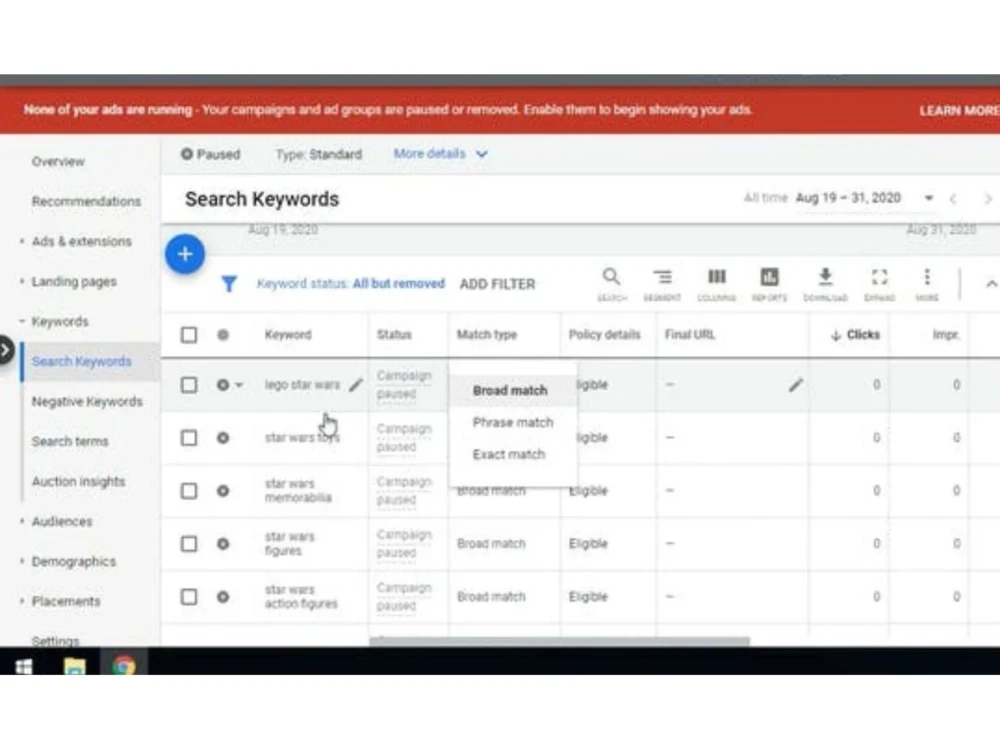The width and height of the screenshot is (1000, 750).
Task: Expand More details chevron
Action: click(x=482, y=154)
